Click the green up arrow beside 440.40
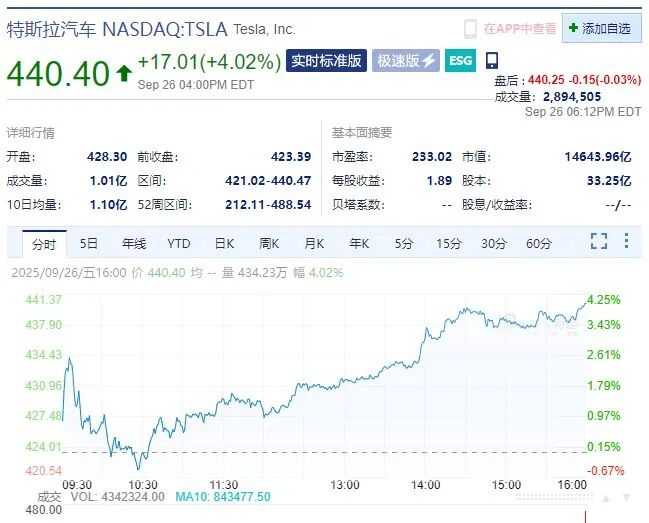Screen dimensions: 649x523 point(124,72)
